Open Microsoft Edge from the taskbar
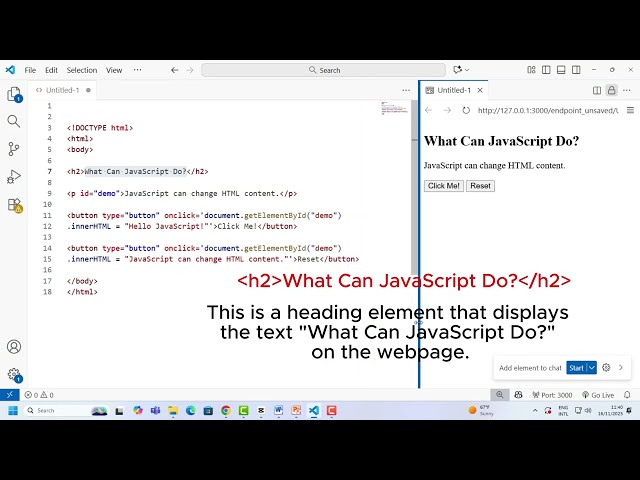Screen dimensions: 640x480 click(190, 410)
